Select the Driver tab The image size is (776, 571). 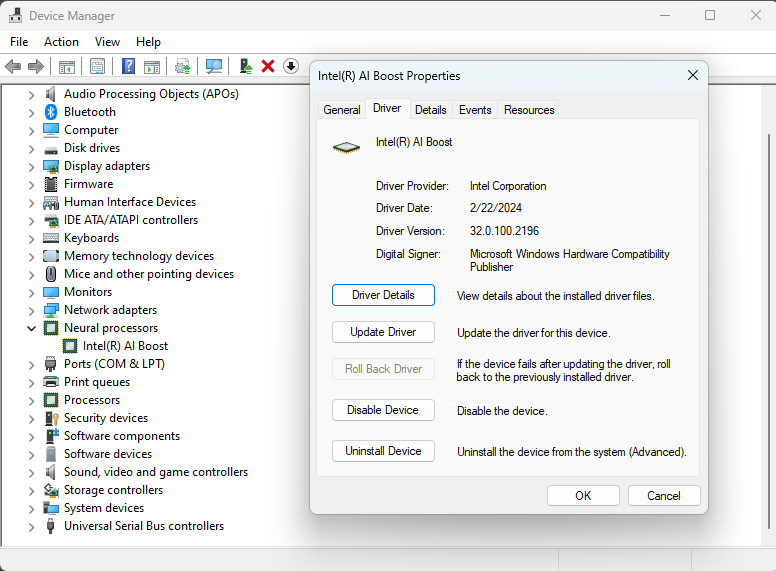click(387, 108)
